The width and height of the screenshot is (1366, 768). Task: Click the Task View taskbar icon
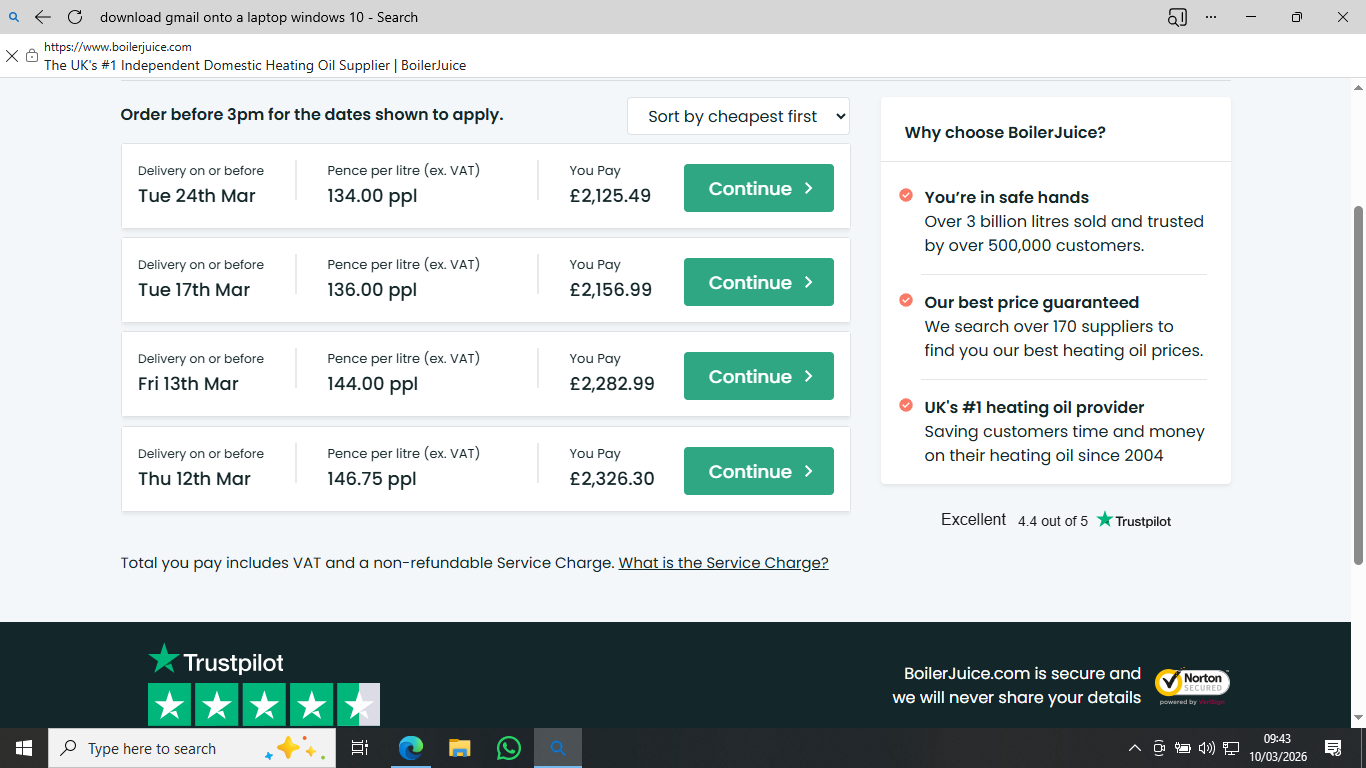[360, 748]
